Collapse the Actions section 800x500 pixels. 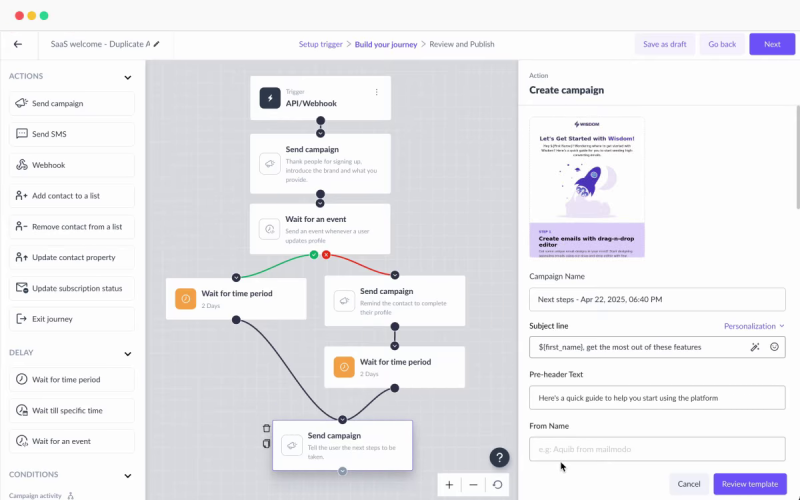click(x=128, y=78)
